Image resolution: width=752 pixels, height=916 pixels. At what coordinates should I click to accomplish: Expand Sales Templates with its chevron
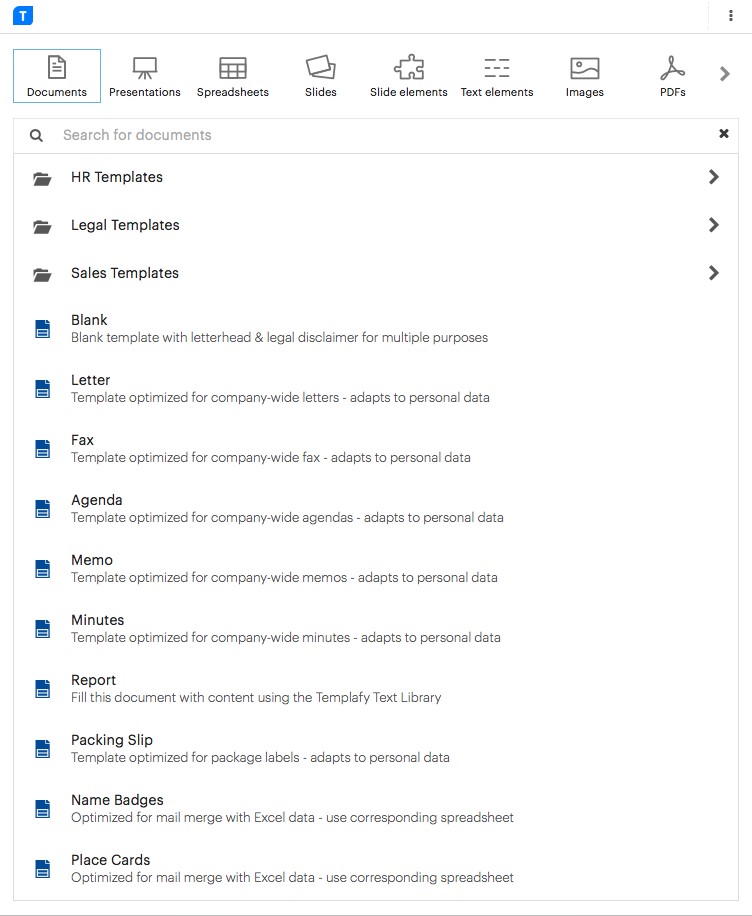pos(713,273)
